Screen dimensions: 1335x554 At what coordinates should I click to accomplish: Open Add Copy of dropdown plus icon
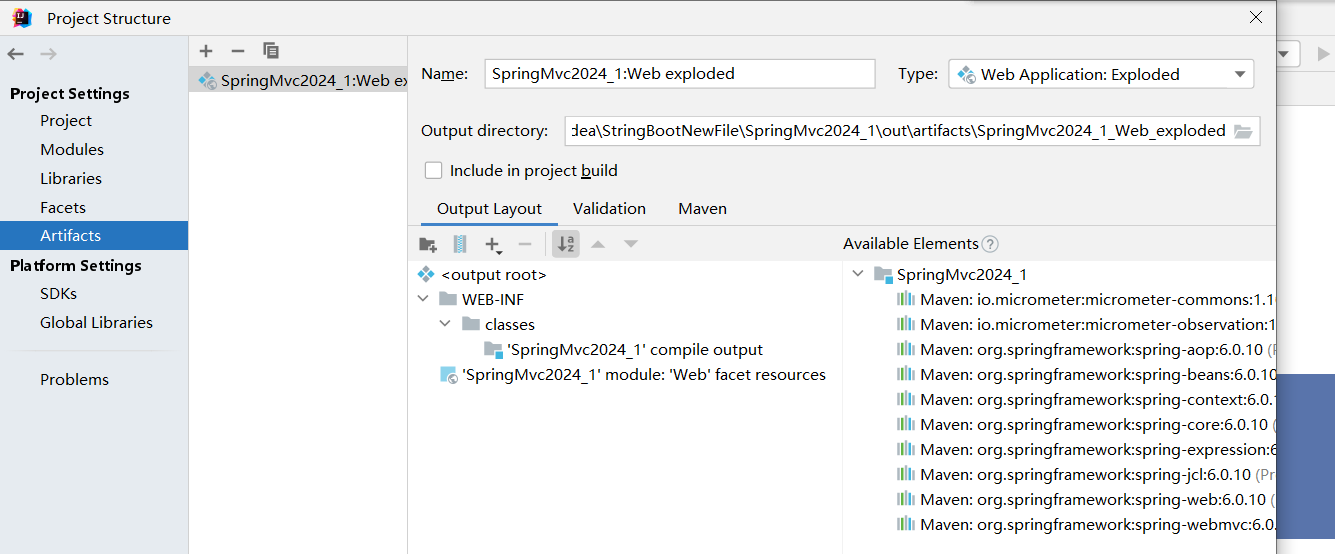pyautogui.click(x=493, y=244)
